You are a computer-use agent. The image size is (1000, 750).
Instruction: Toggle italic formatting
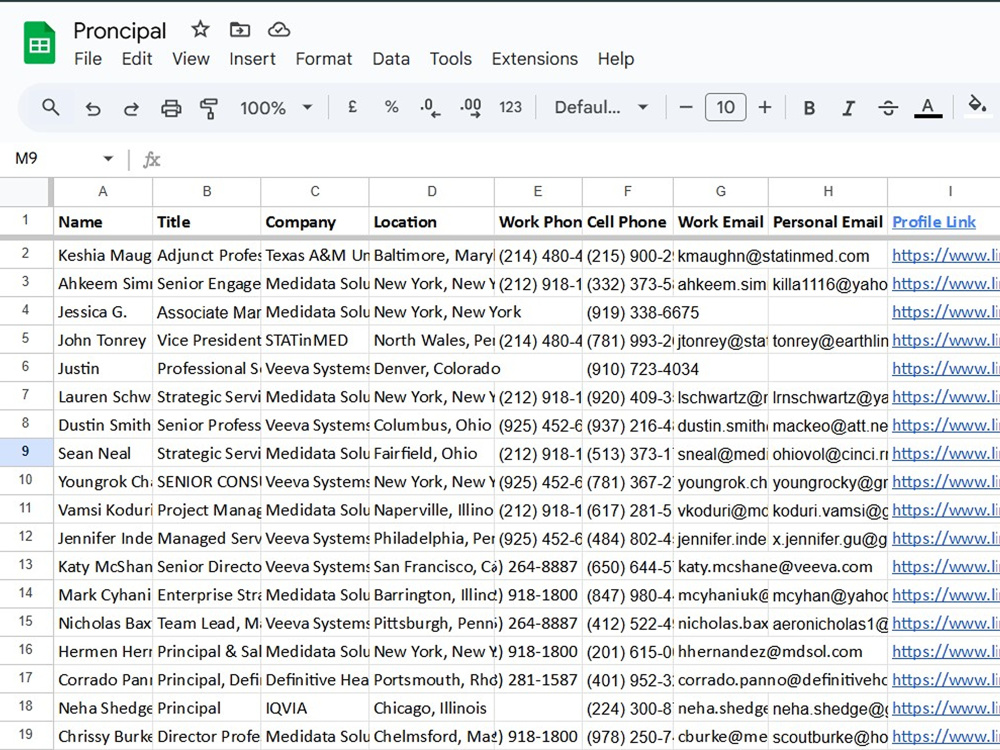click(848, 108)
